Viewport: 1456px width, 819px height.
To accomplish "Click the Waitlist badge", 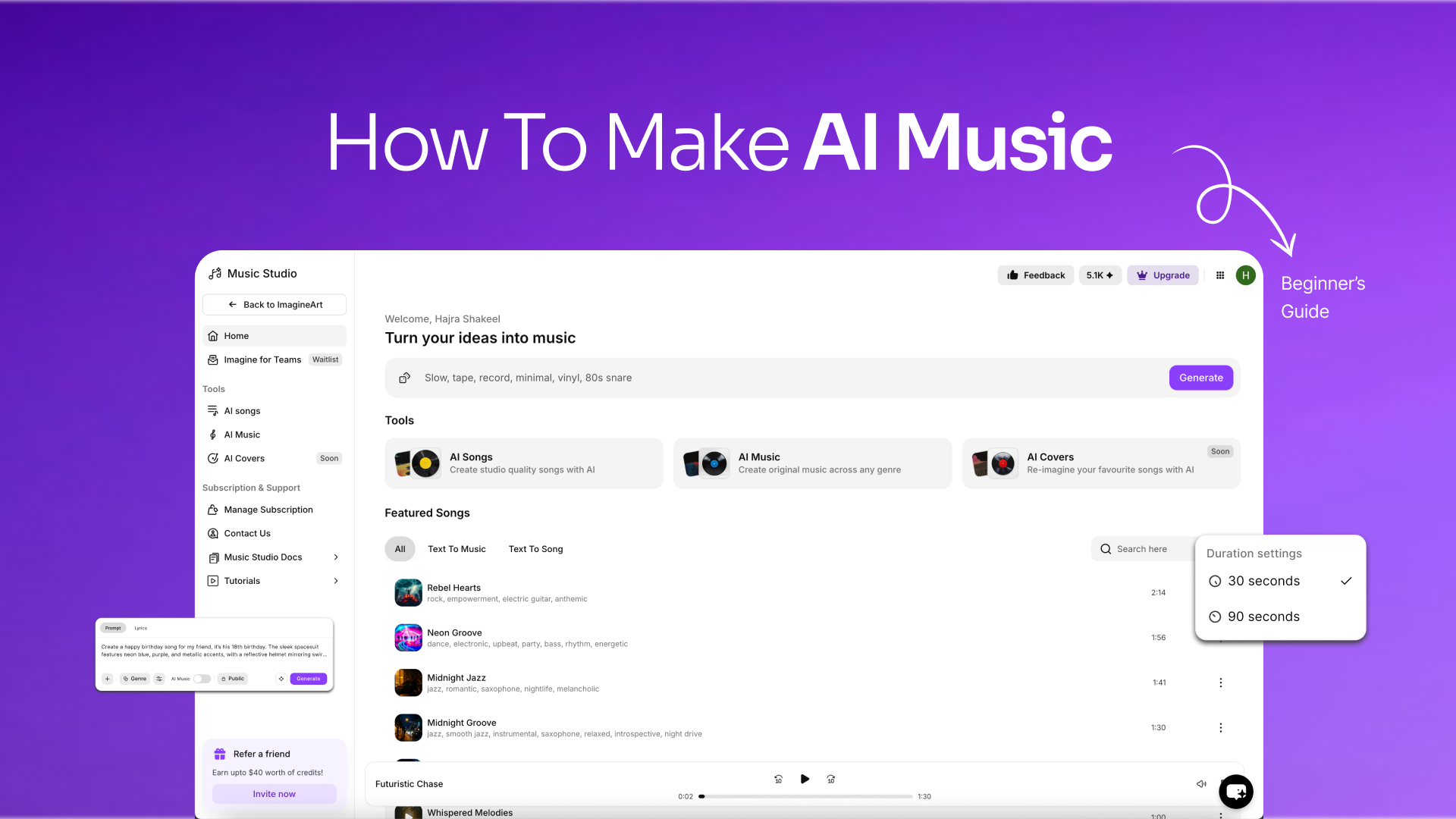I will point(325,359).
